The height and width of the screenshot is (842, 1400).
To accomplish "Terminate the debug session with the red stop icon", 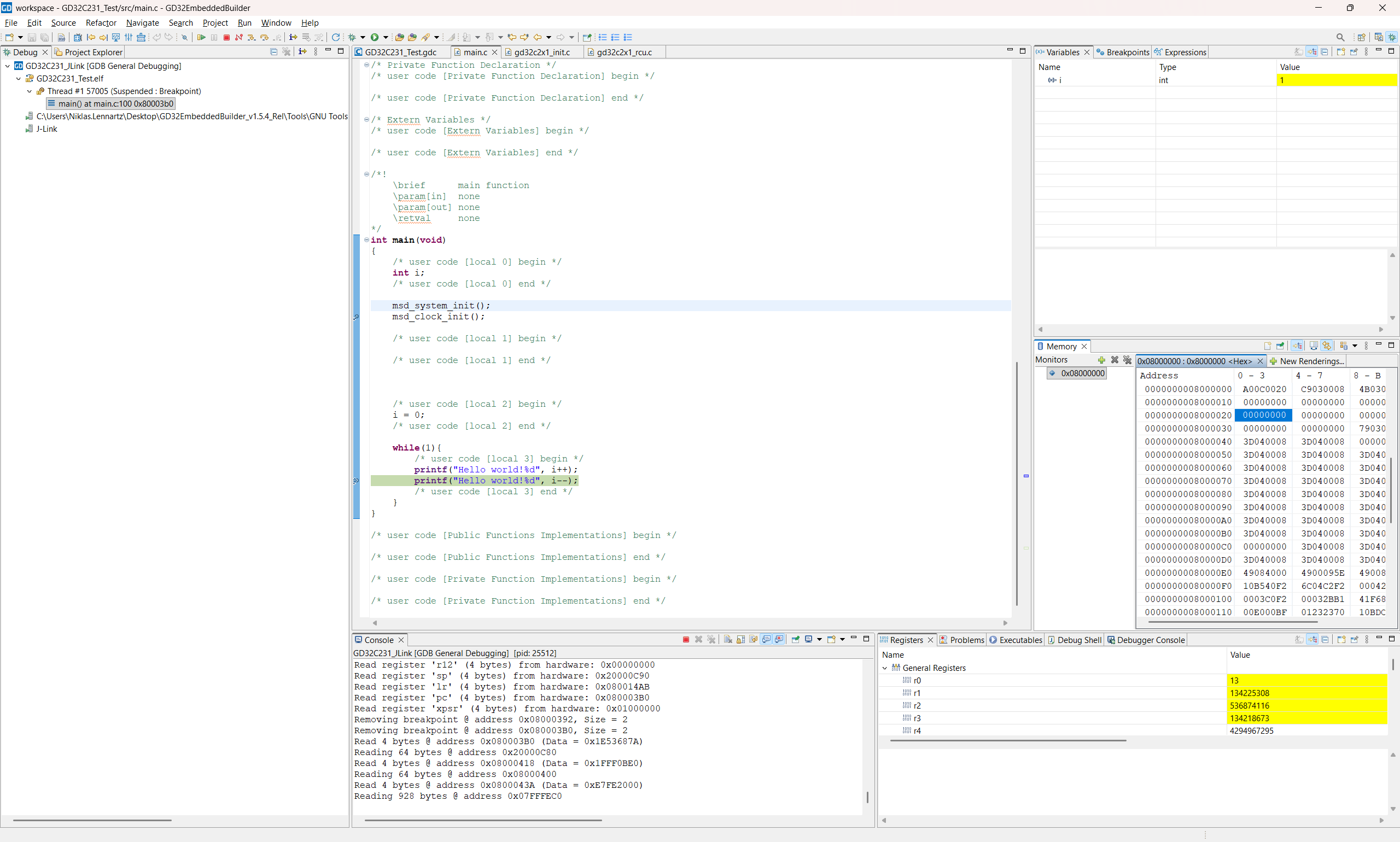I will coord(226,37).
